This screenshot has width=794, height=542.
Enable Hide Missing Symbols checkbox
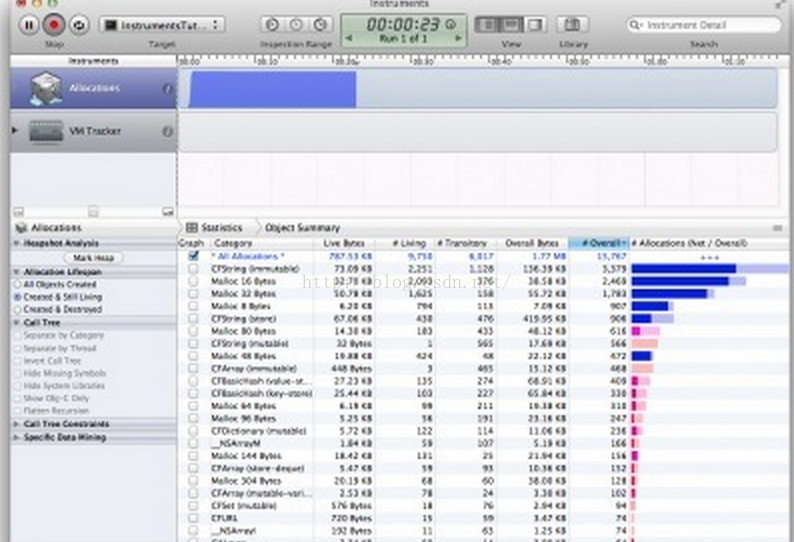pyautogui.click(x=19, y=373)
